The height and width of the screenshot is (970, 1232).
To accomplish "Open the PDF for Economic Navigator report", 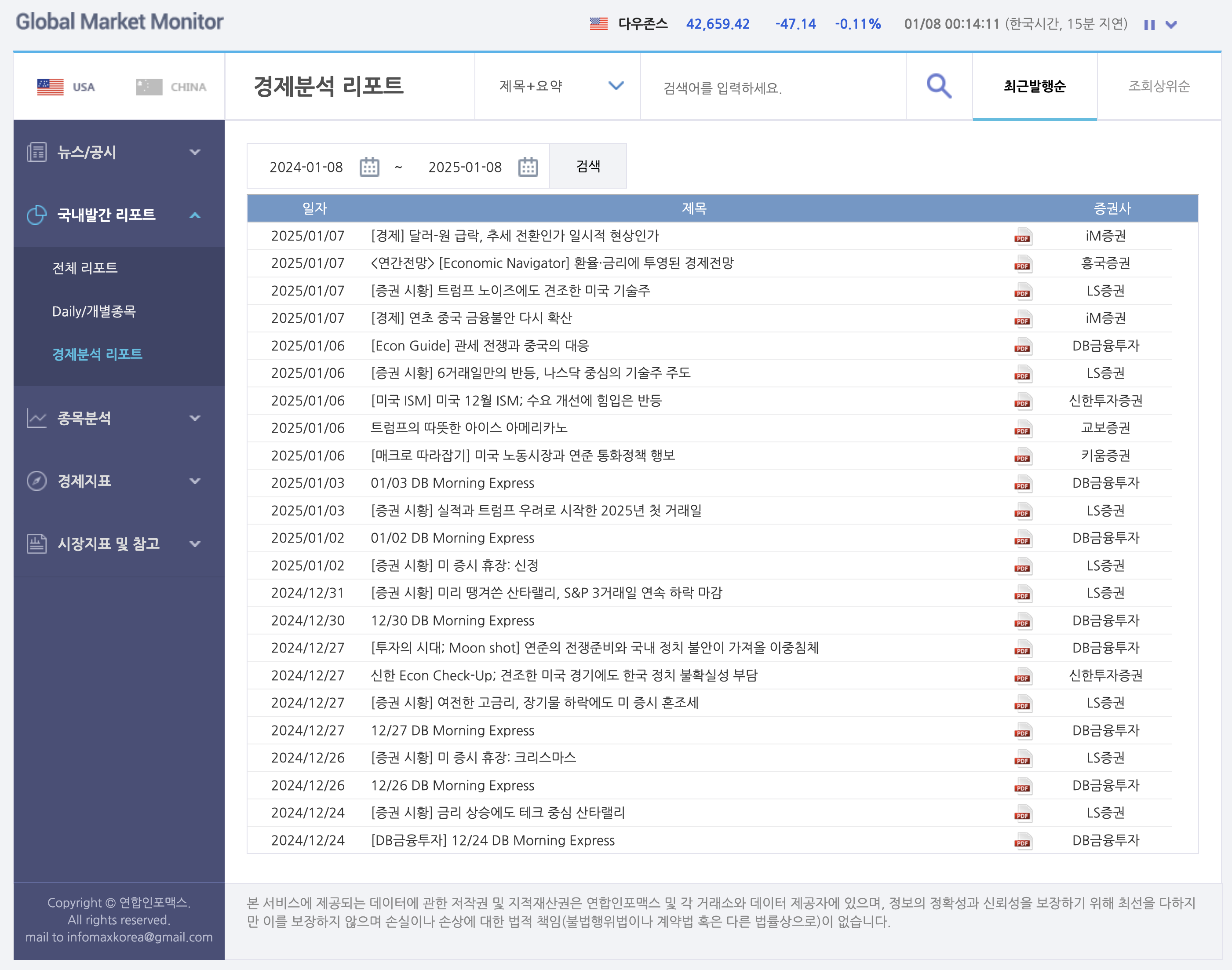I will point(1023,263).
